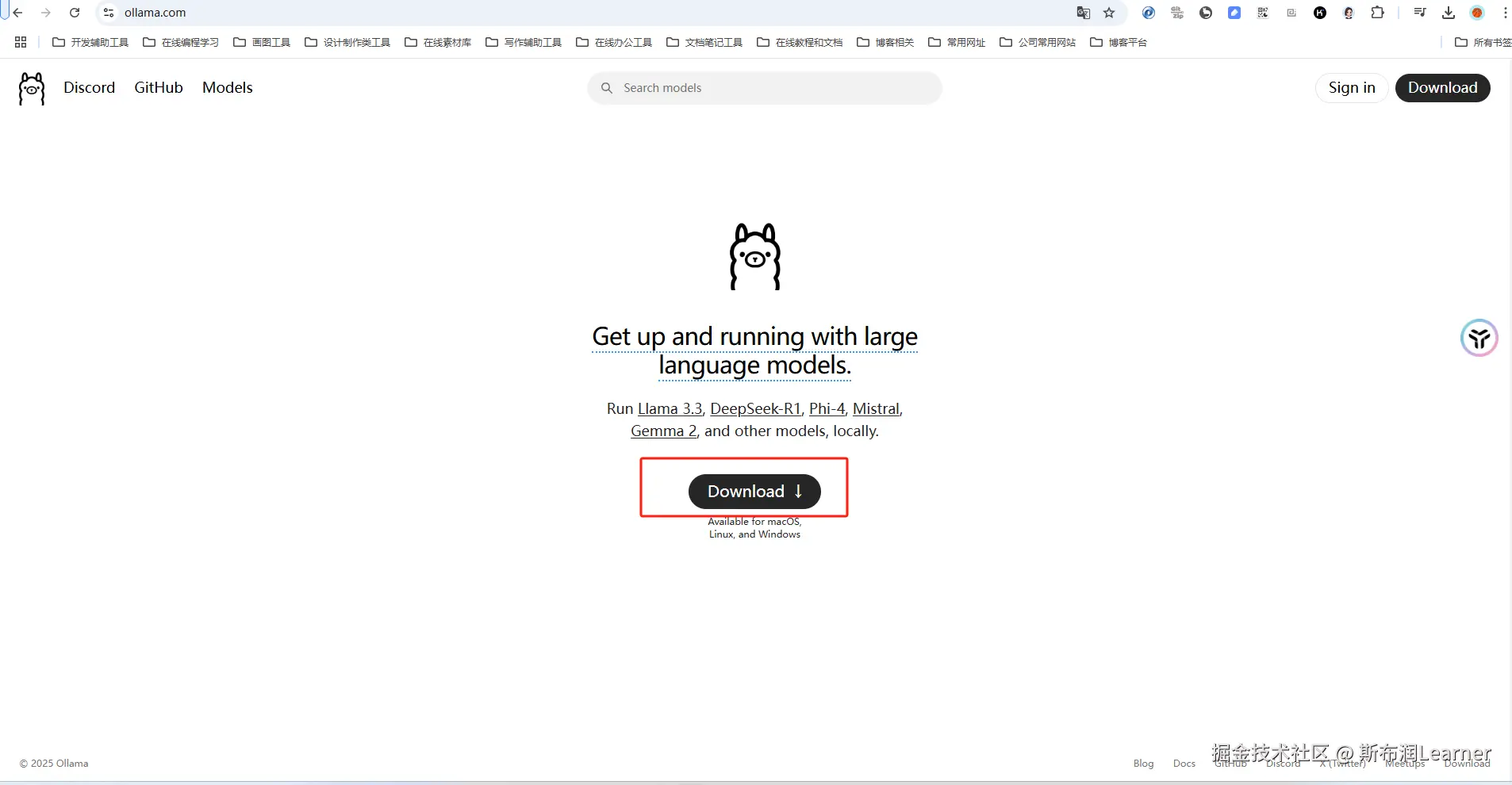The image size is (1512, 785).
Task: Click the large llama logo above the headline
Action: pyautogui.click(x=755, y=256)
